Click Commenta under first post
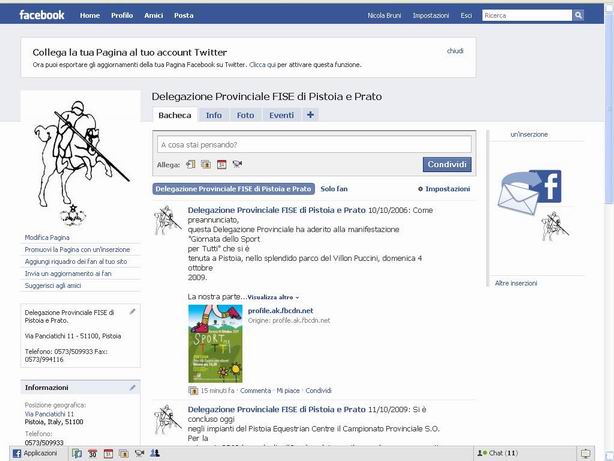 [255, 390]
